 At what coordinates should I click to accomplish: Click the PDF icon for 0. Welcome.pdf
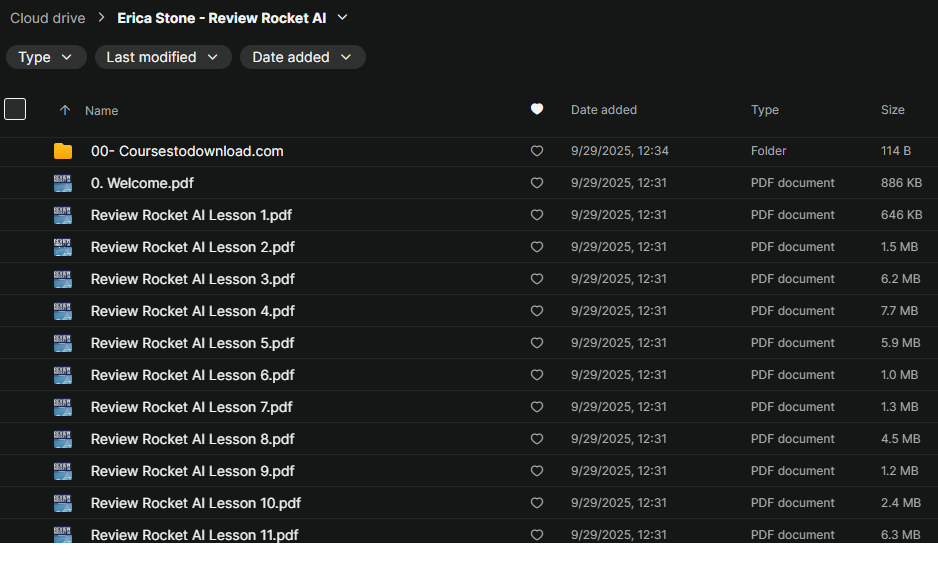click(x=63, y=183)
